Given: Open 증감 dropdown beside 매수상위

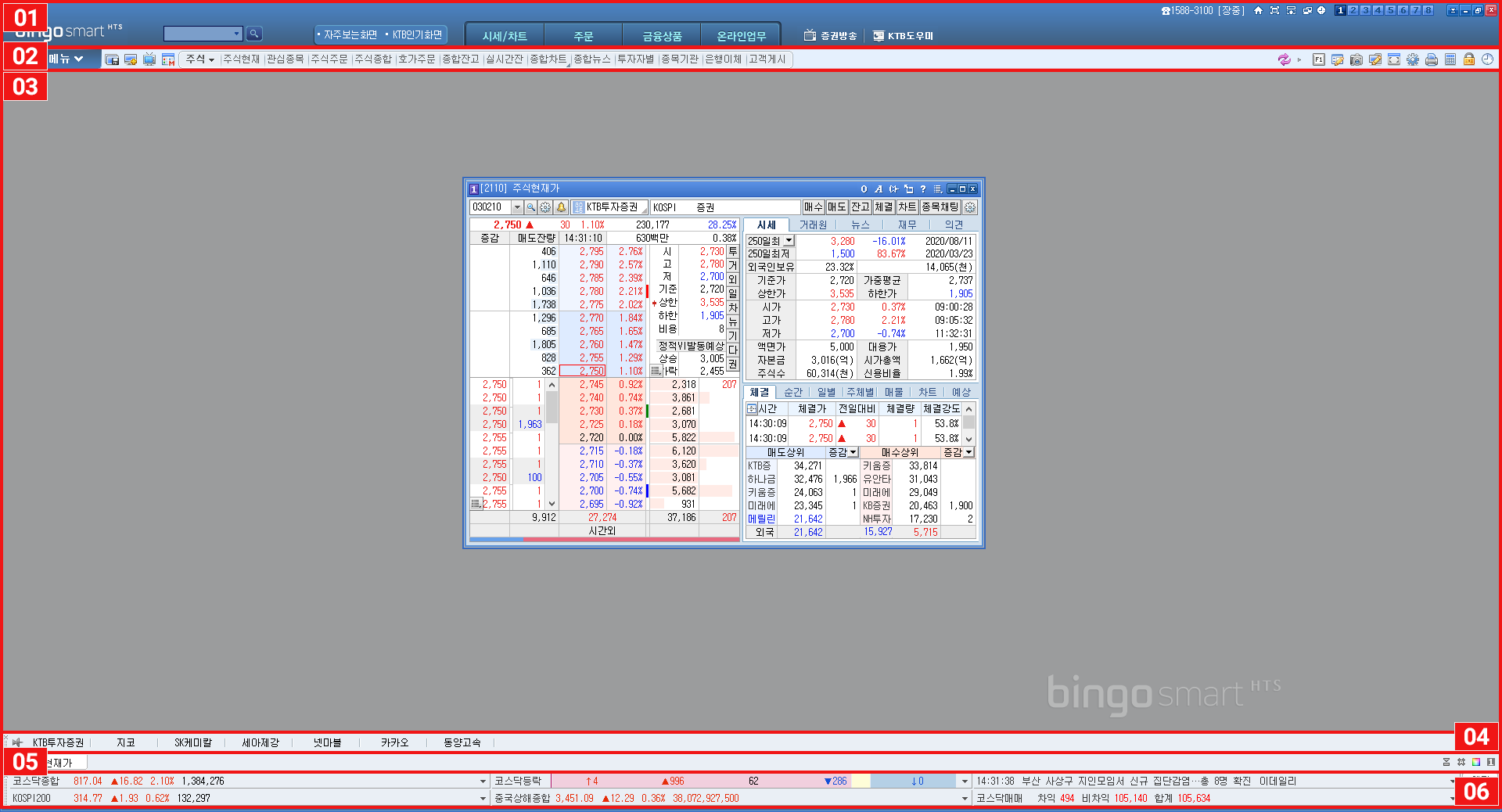Looking at the screenshot, I should point(968,452).
